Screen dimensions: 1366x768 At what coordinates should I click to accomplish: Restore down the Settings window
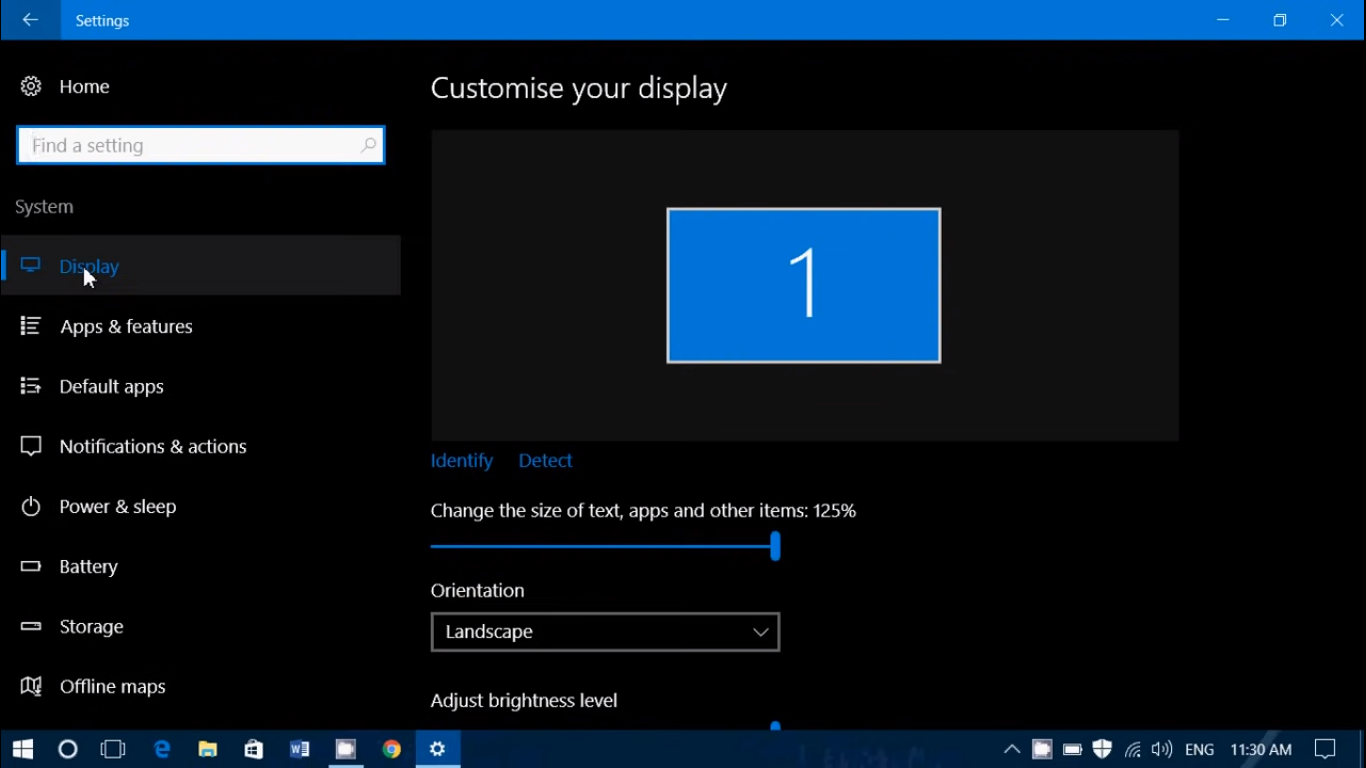pos(1280,20)
